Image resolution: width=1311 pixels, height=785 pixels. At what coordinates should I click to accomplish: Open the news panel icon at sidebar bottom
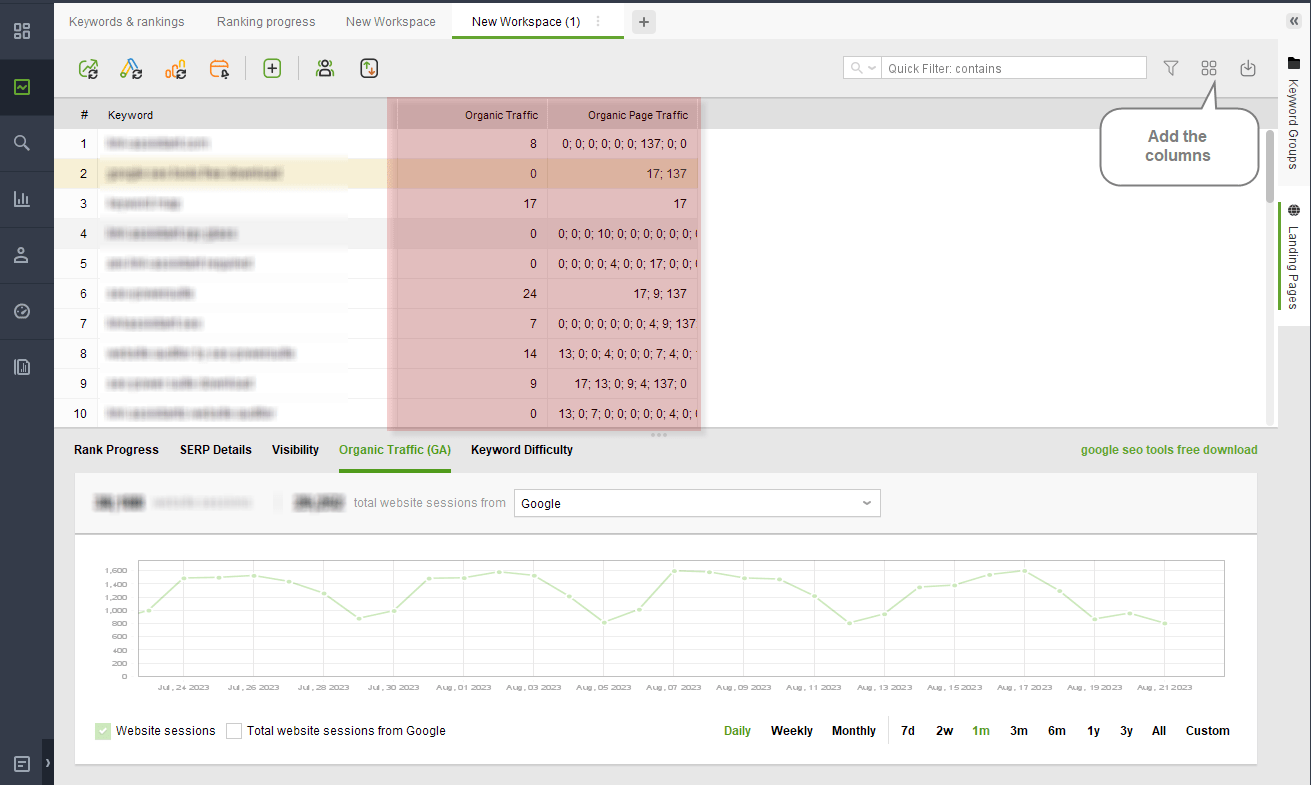click(21, 764)
